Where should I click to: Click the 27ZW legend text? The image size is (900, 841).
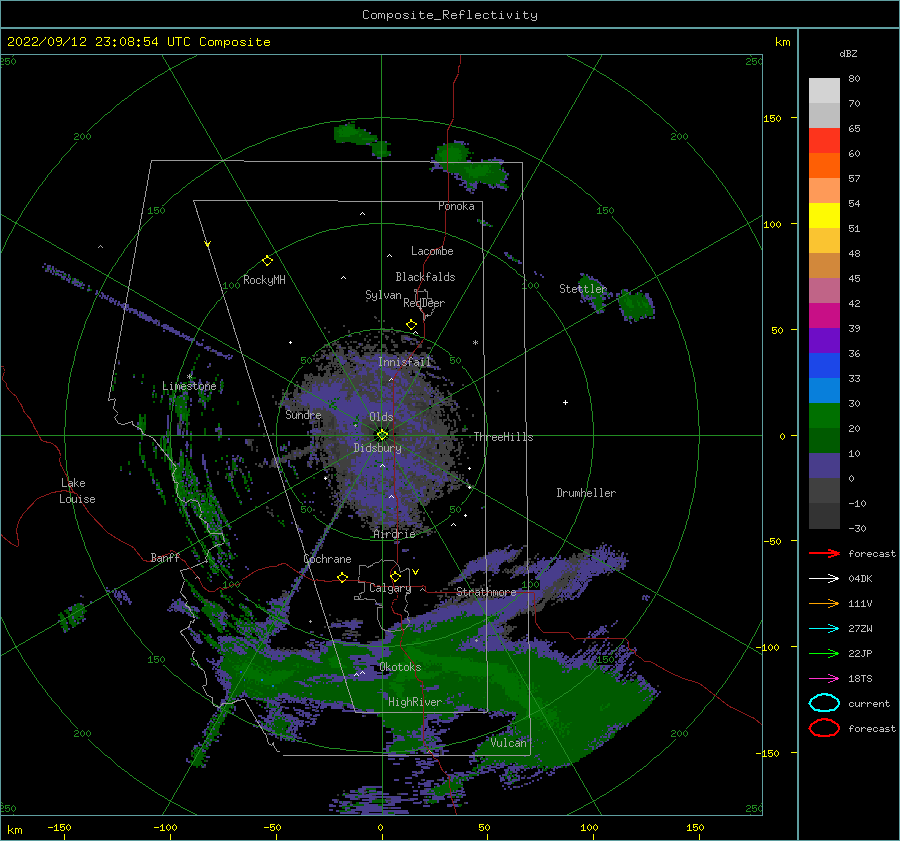(x=860, y=629)
